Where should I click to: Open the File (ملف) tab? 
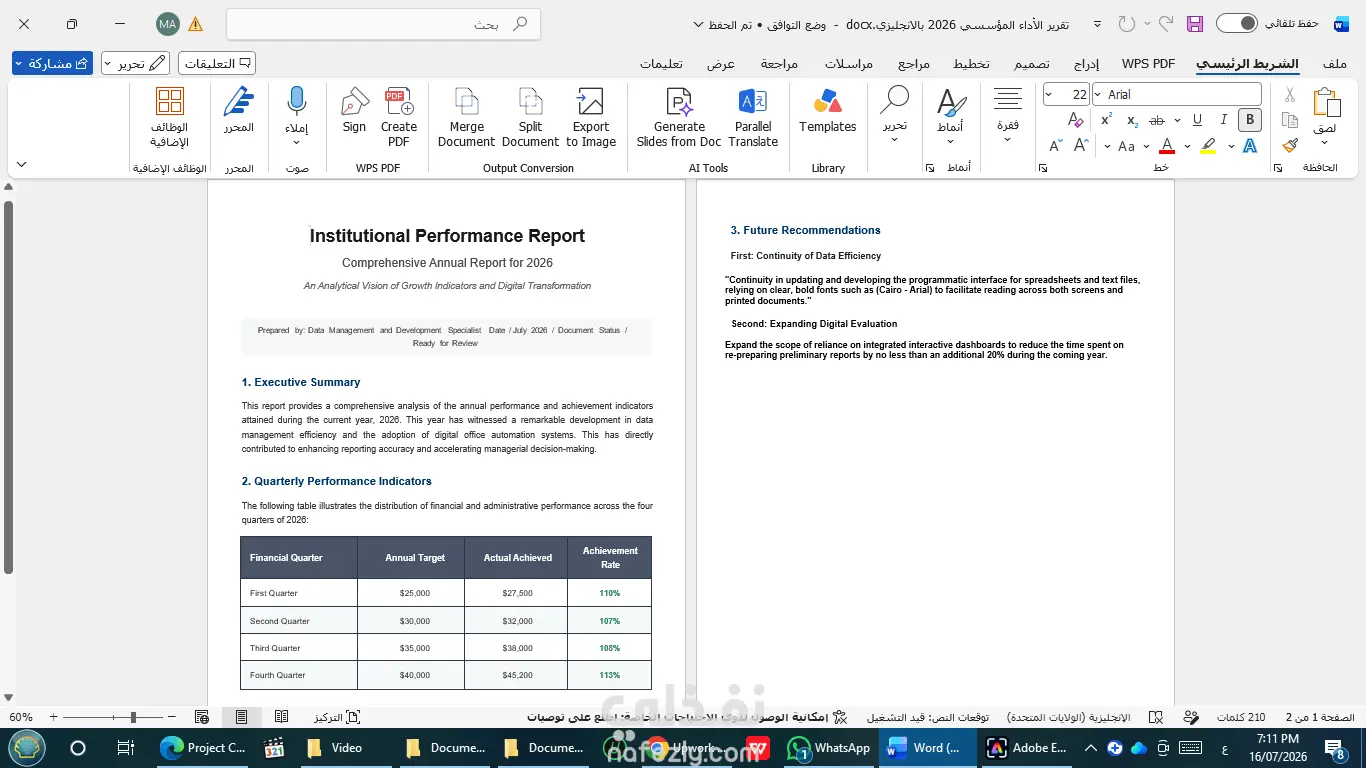[x=1335, y=64]
